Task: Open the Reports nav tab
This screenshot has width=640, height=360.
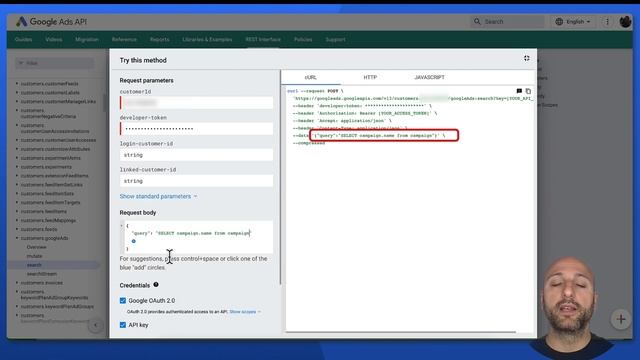Action: pos(160,40)
